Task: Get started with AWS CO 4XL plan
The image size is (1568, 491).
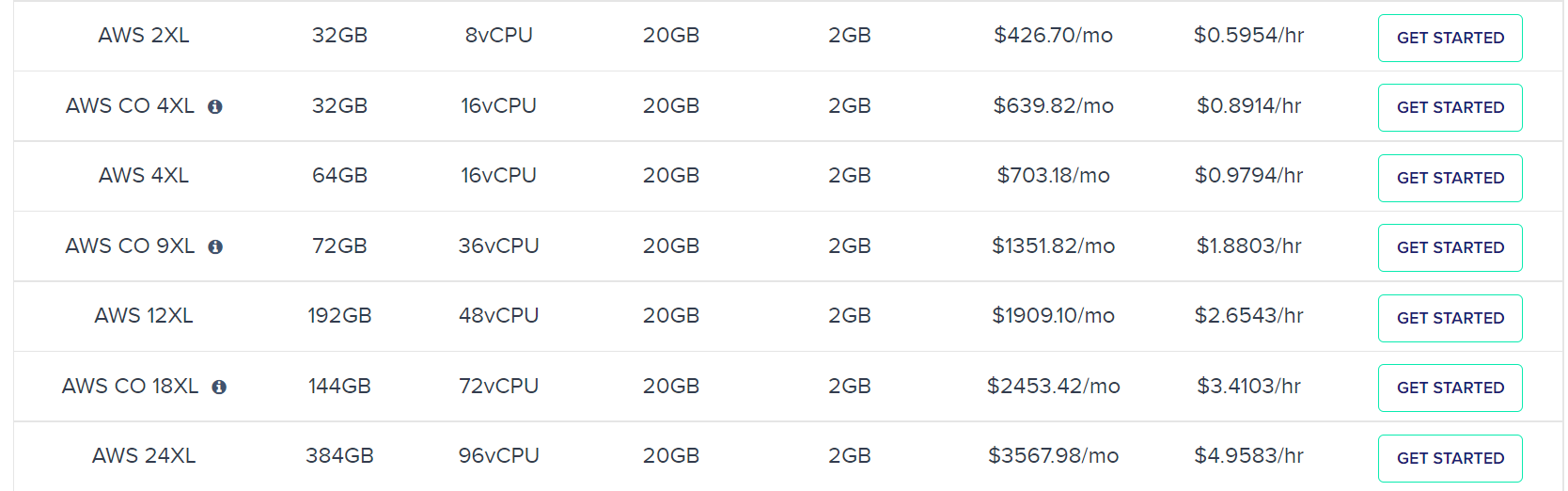Action: [1450, 108]
